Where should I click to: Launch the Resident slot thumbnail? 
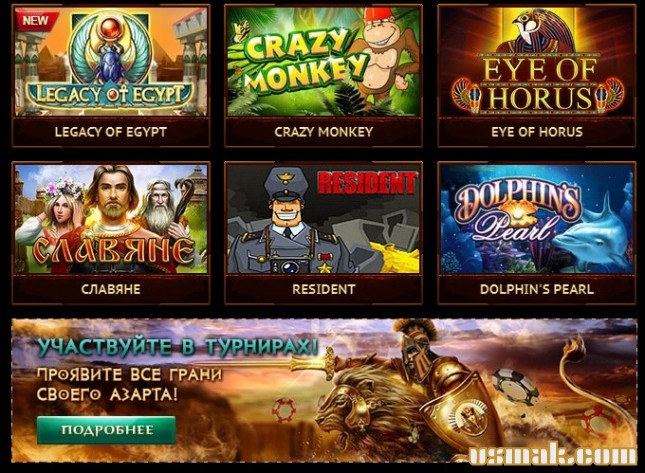tap(324, 219)
